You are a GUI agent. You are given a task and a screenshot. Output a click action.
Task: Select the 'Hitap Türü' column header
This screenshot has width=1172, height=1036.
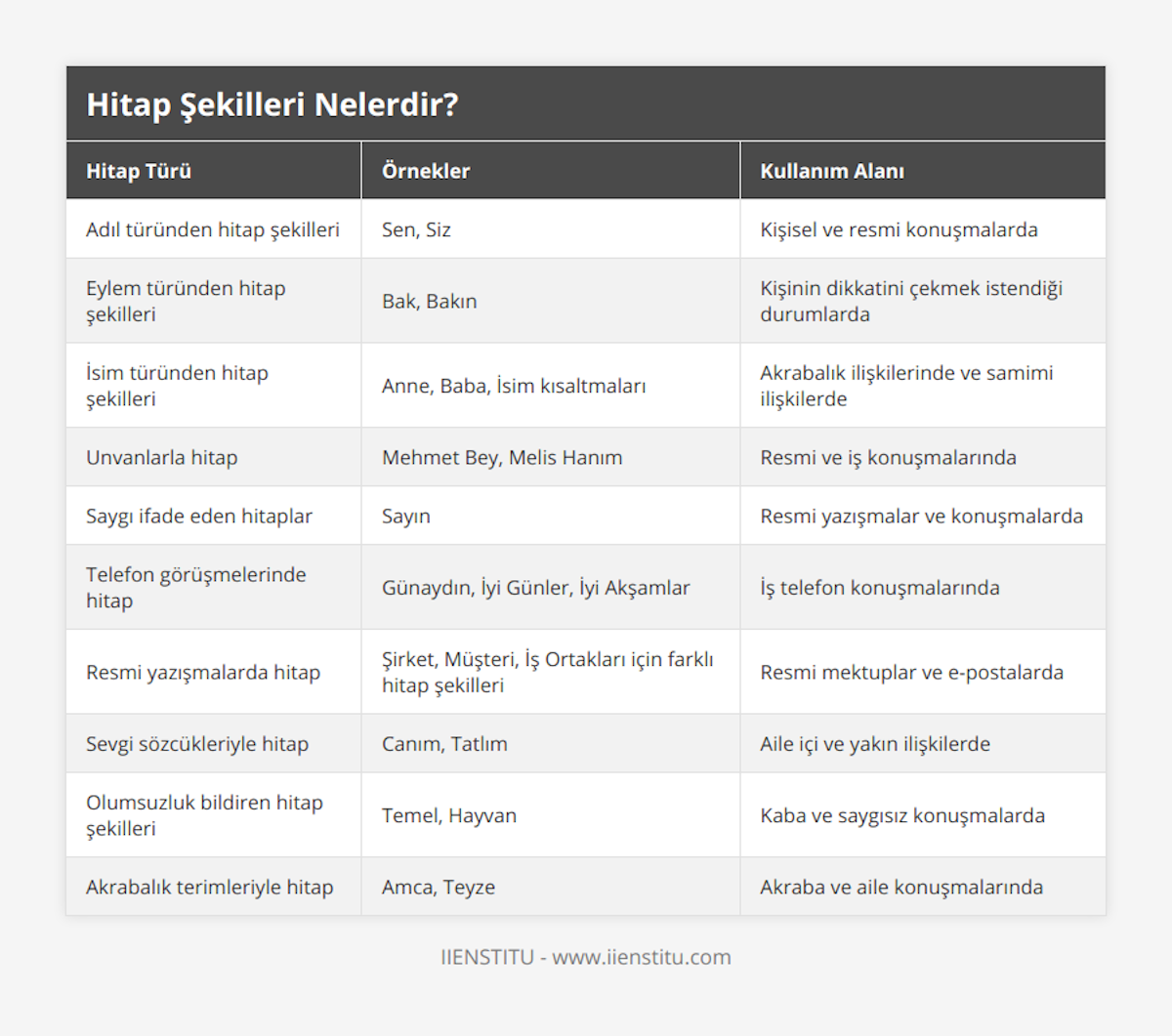[x=139, y=171]
